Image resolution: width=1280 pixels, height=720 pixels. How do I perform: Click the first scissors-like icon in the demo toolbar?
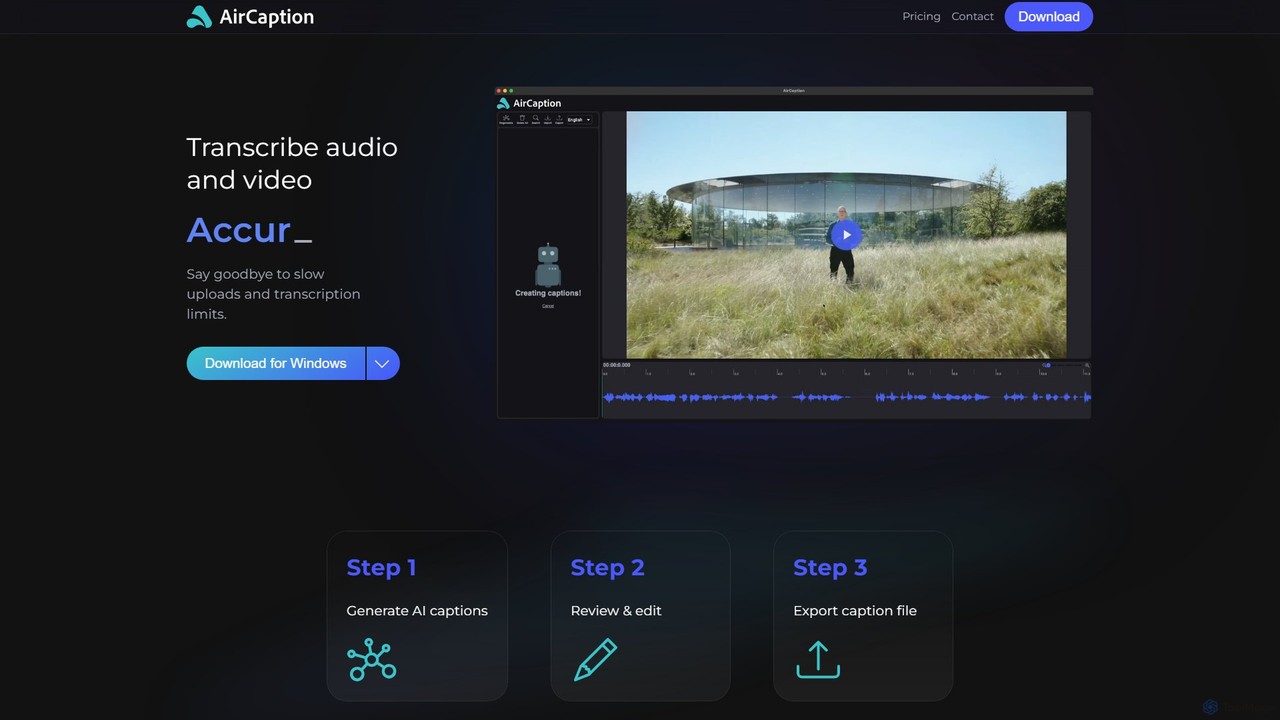coord(506,118)
